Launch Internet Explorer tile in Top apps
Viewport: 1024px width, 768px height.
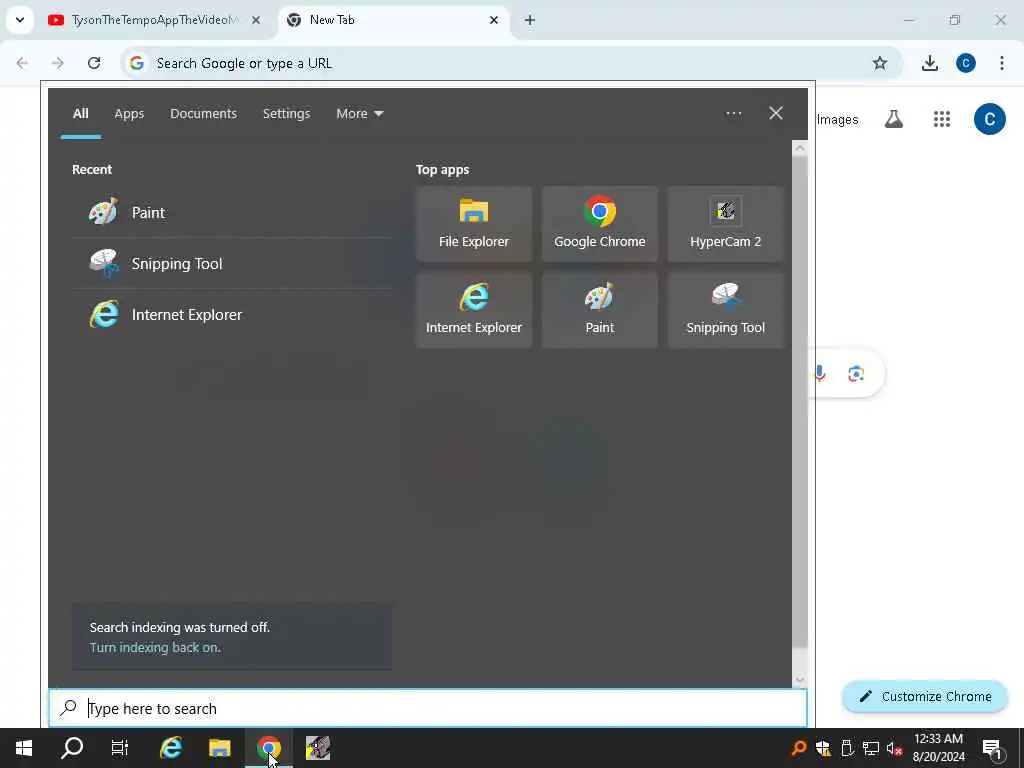(473, 310)
